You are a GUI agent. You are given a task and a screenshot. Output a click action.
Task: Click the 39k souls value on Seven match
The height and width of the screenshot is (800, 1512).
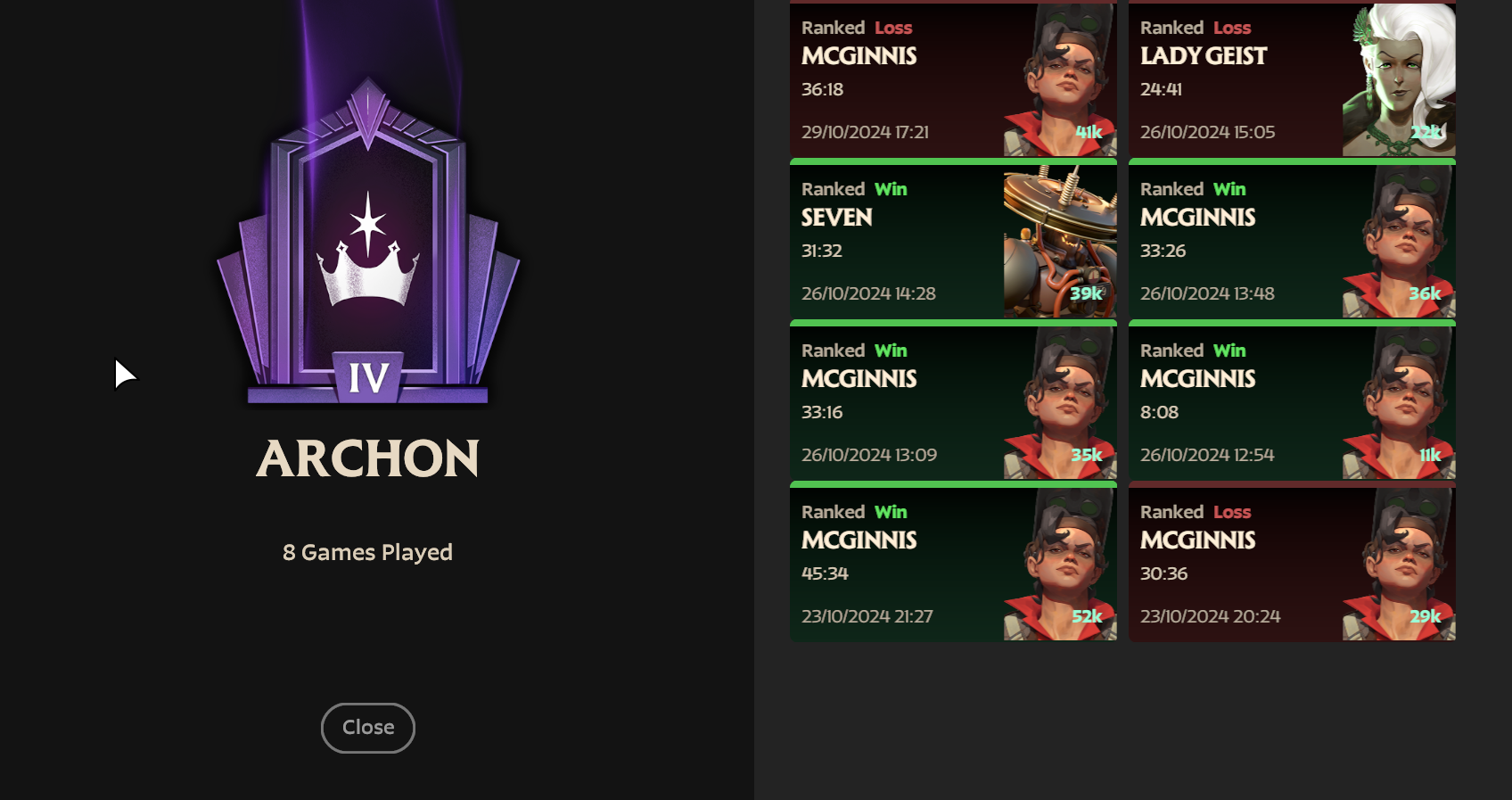(1086, 293)
